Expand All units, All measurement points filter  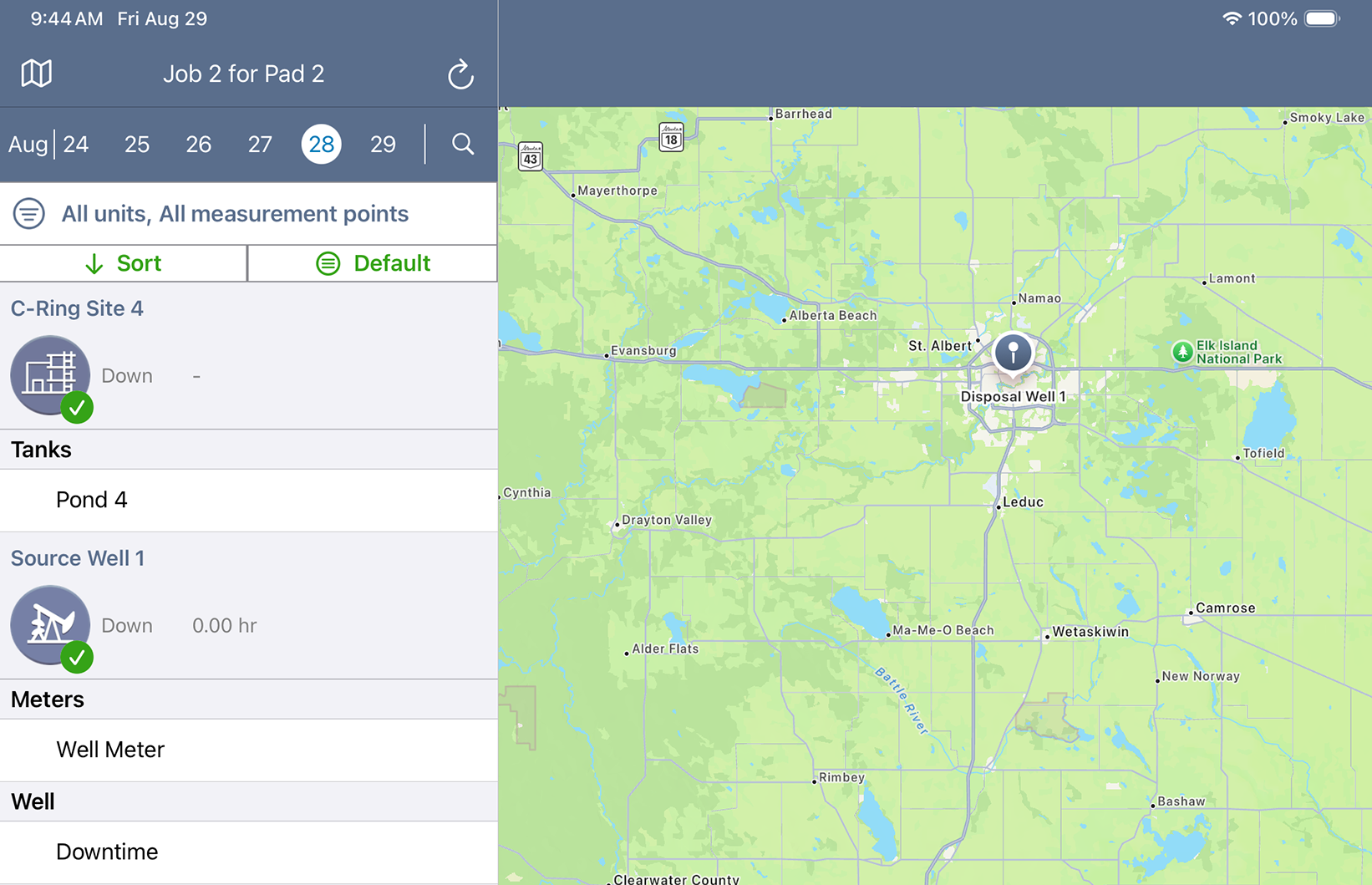point(235,214)
